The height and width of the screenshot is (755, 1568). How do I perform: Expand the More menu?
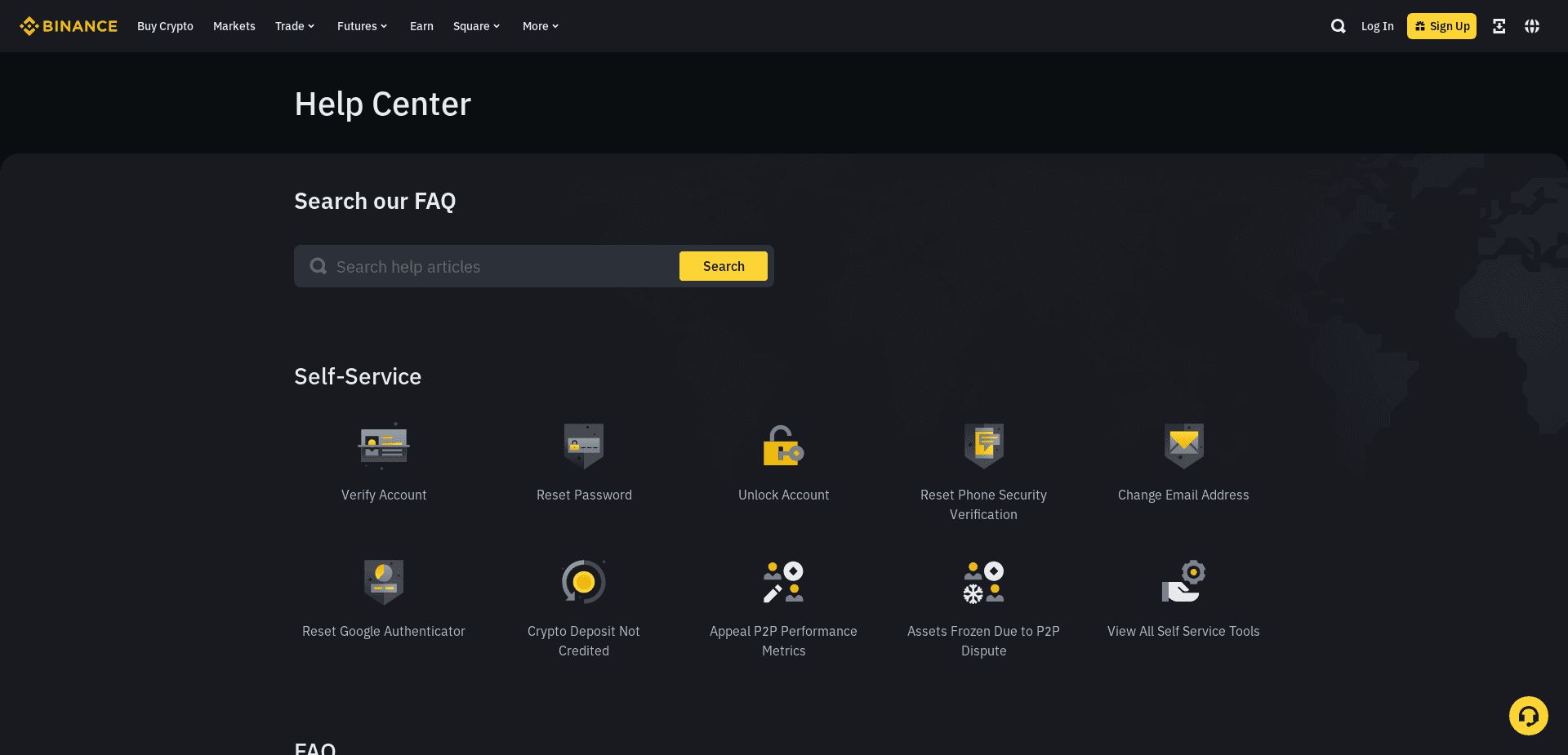pyautogui.click(x=540, y=26)
